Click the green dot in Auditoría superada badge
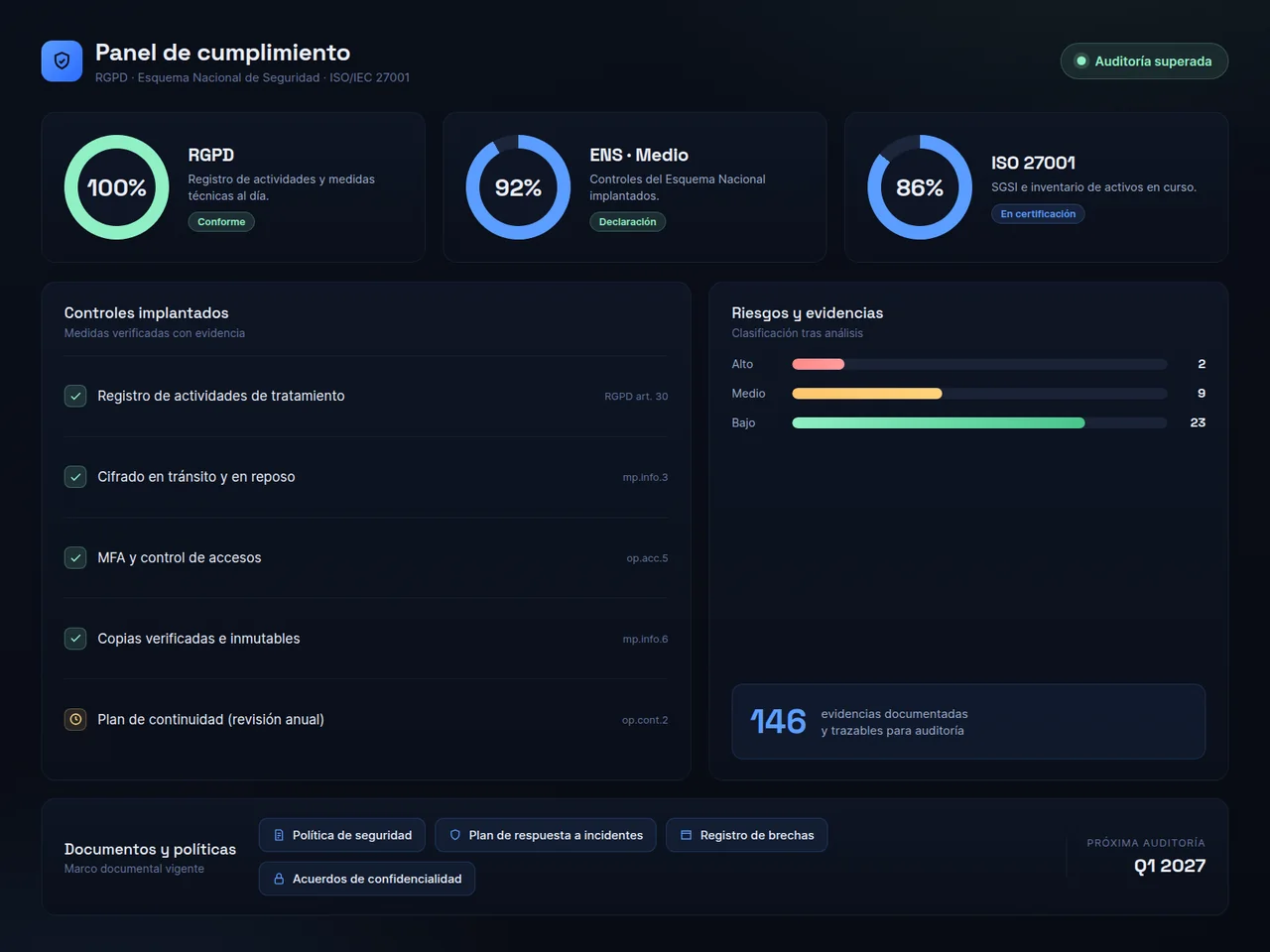The width and height of the screenshot is (1270, 952). click(x=1081, y=61)
